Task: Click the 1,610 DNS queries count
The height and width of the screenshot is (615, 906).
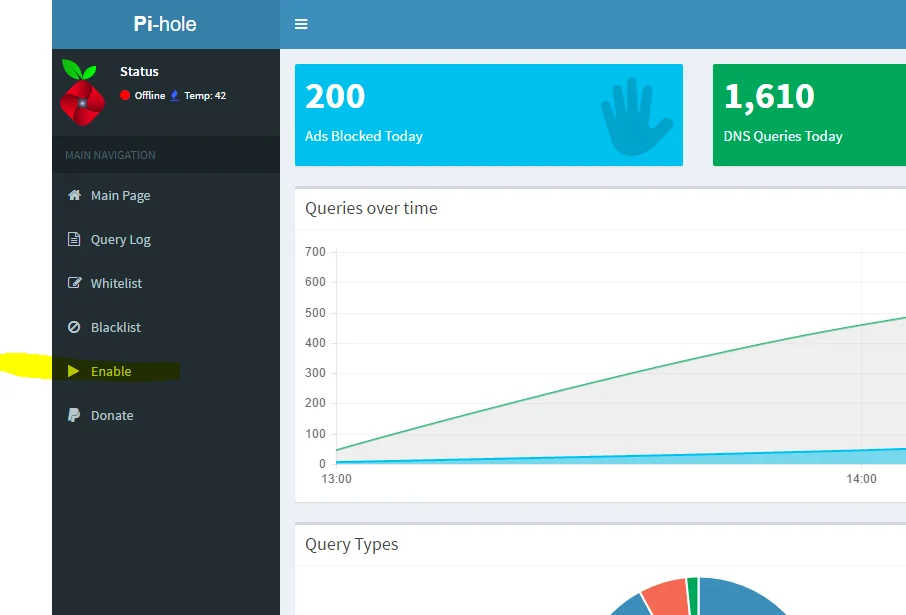Action: pyautogui.click(x=769, y=96)
